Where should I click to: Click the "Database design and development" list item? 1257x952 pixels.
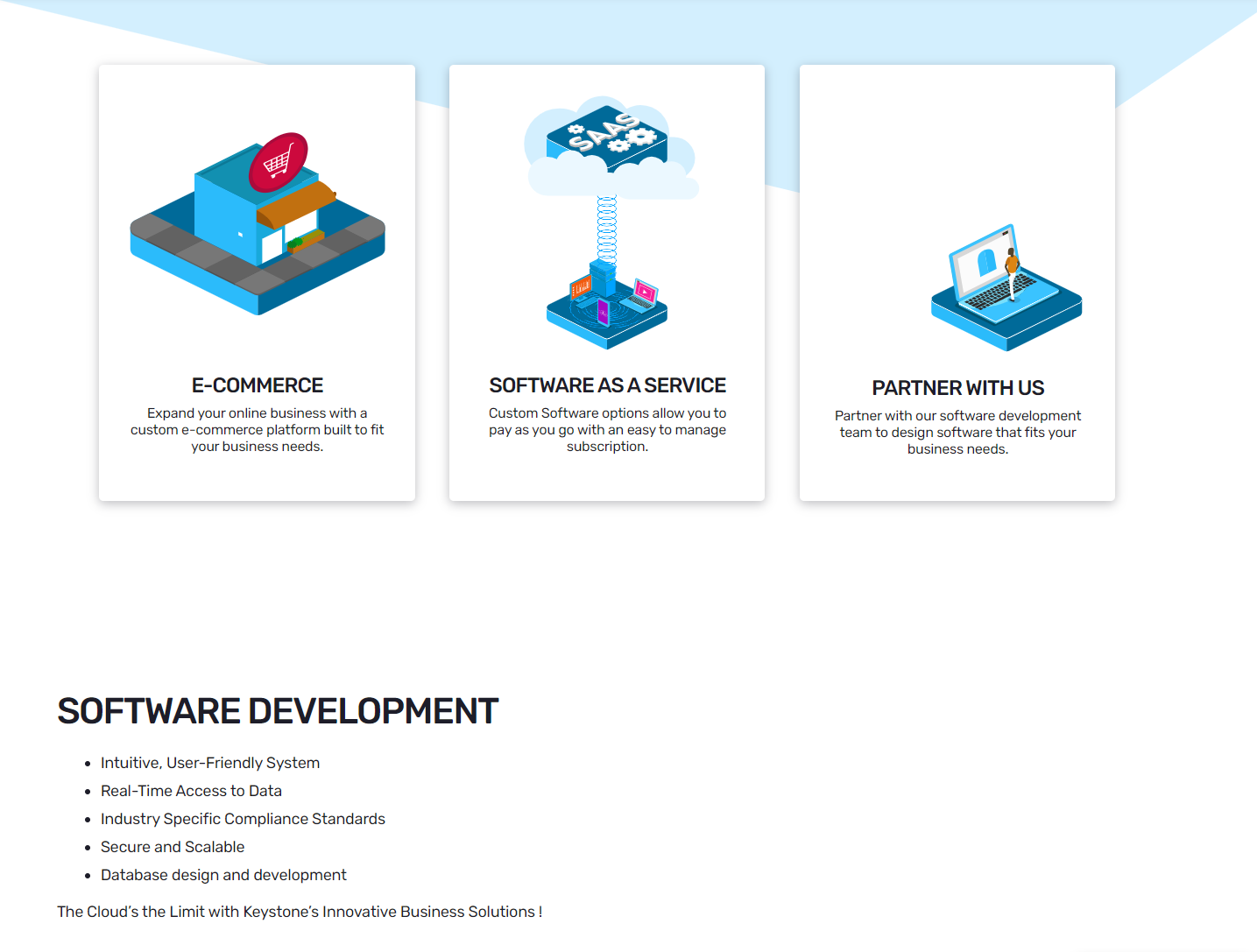pos(223,875)
